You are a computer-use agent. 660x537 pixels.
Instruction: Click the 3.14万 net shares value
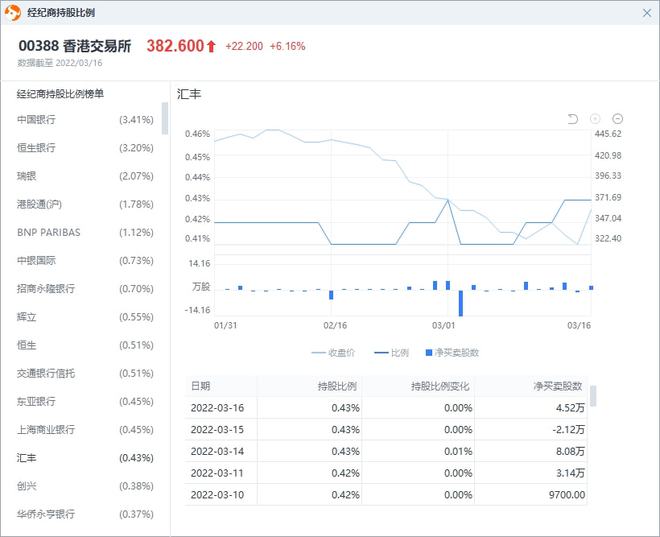(x=570, y=473)
